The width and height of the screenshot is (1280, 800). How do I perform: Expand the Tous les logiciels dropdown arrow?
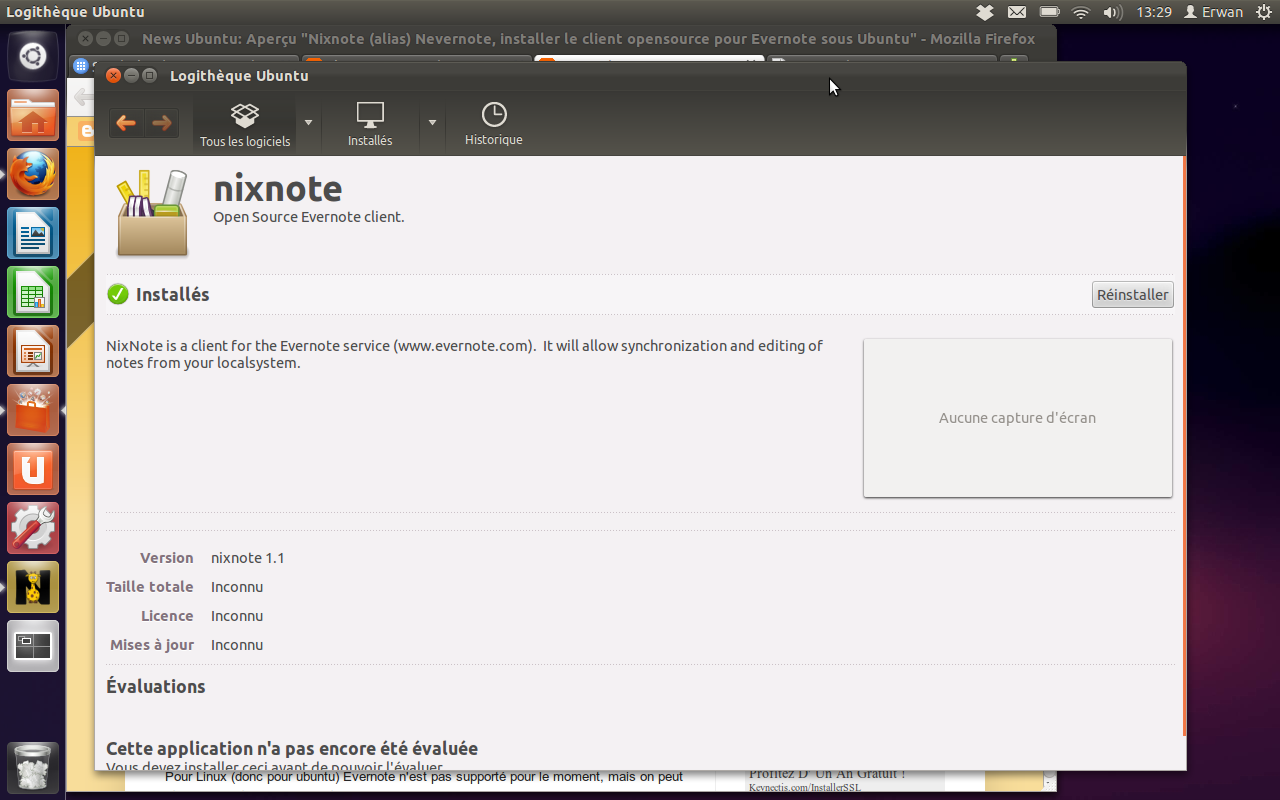(308, 123)
